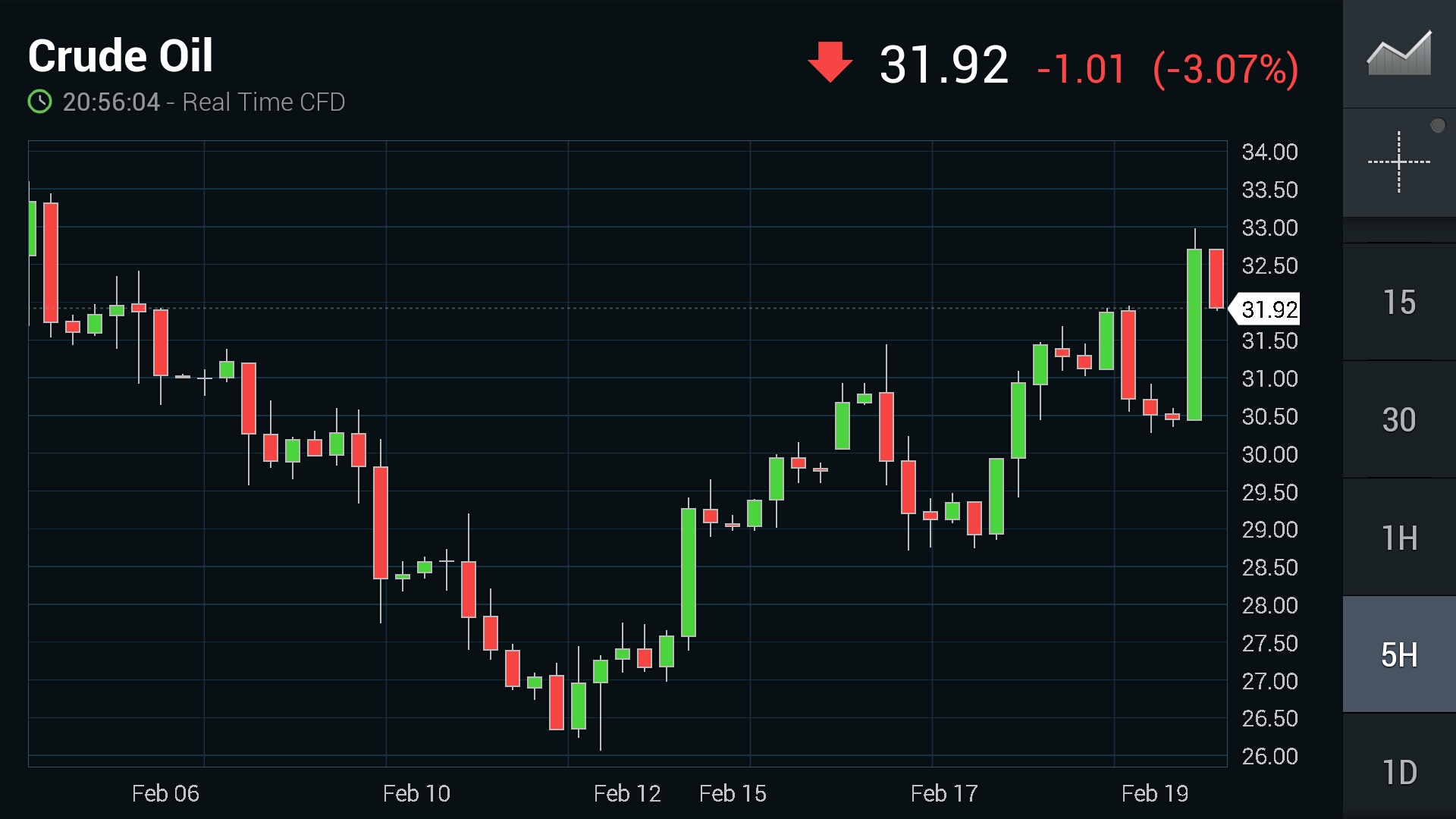Select the 15 minute timeframe
Viewport: 1456px width, 819px height.
[1399, 302]
